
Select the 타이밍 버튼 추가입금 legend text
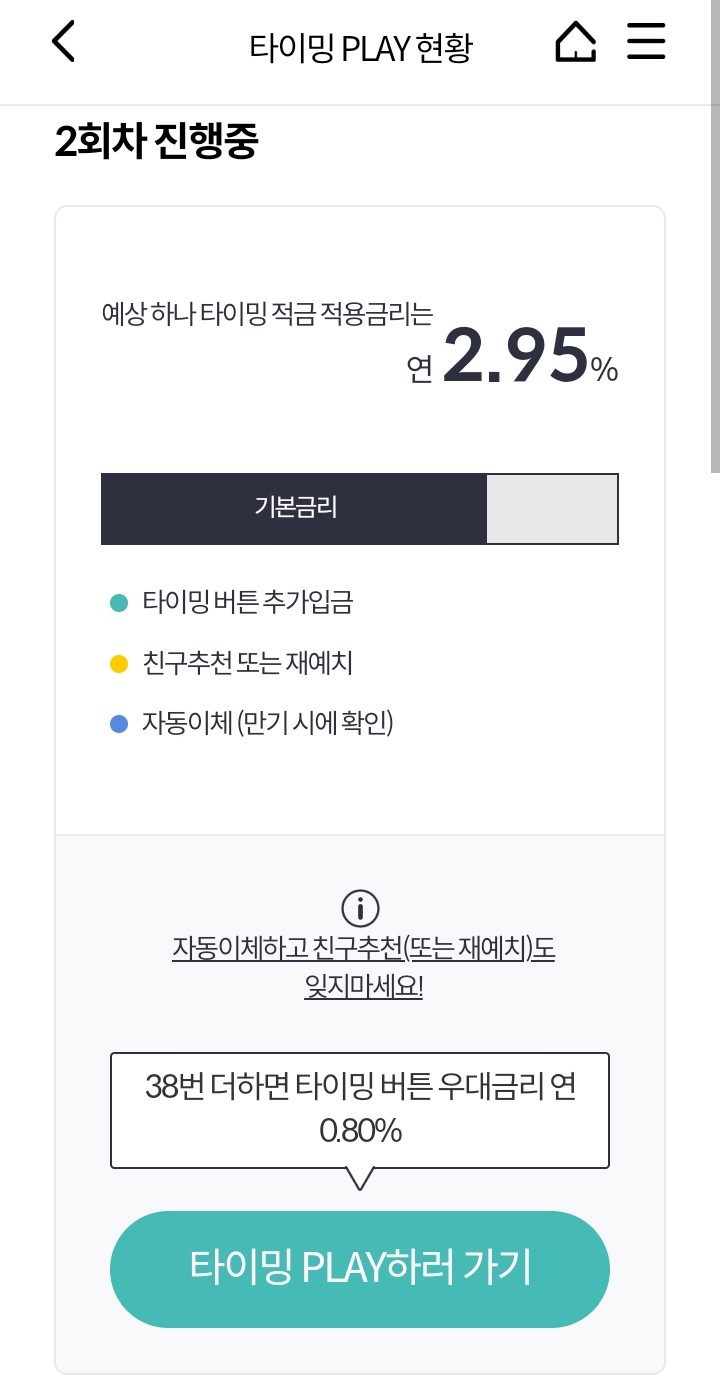point(248,603)
